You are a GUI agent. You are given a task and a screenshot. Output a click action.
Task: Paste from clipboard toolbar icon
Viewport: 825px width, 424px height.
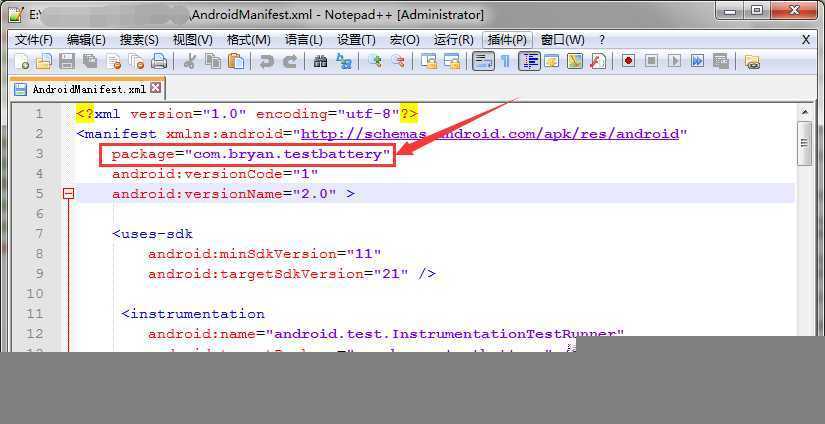[x=236, y=62]
